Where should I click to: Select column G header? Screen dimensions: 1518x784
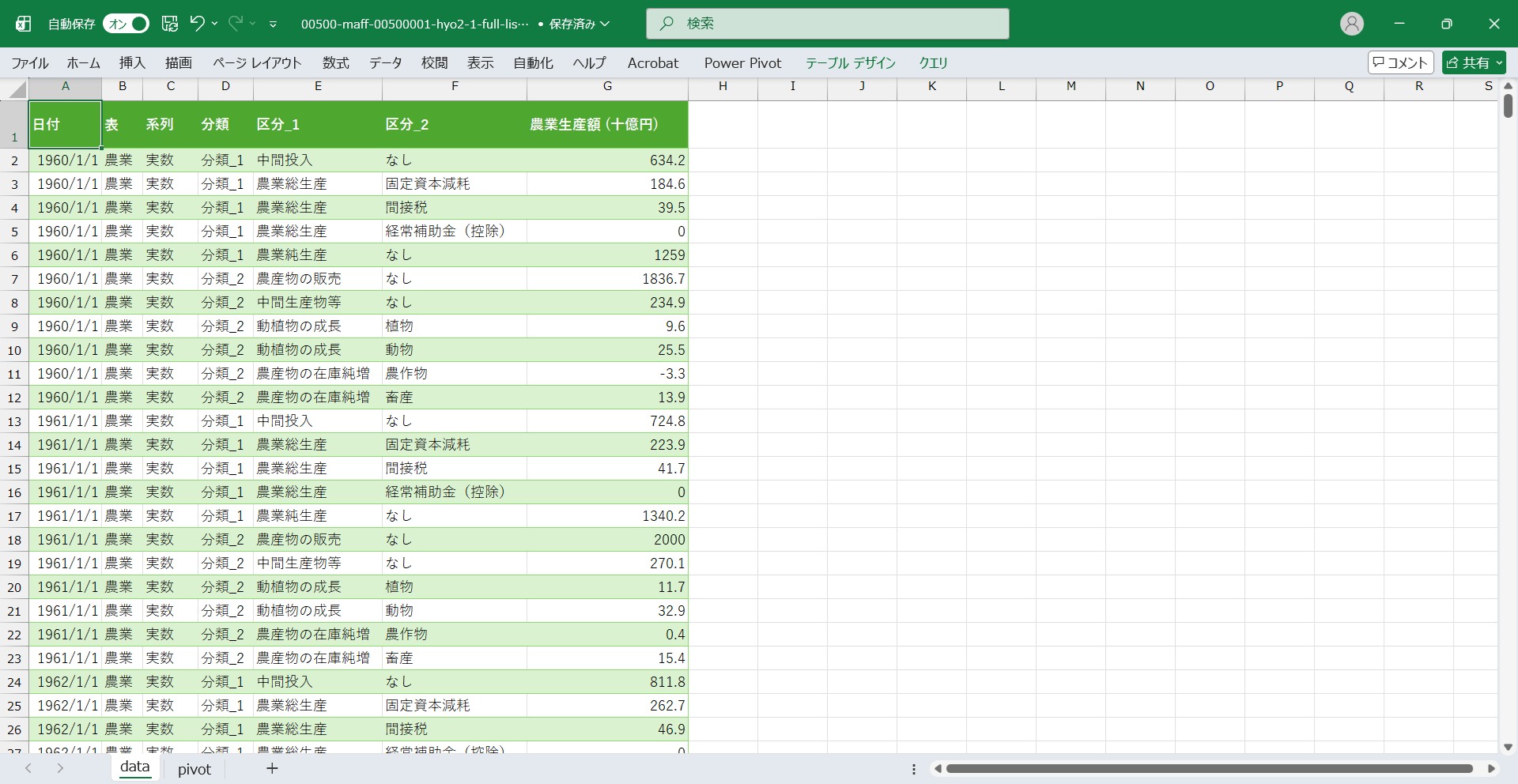[607, 86]
